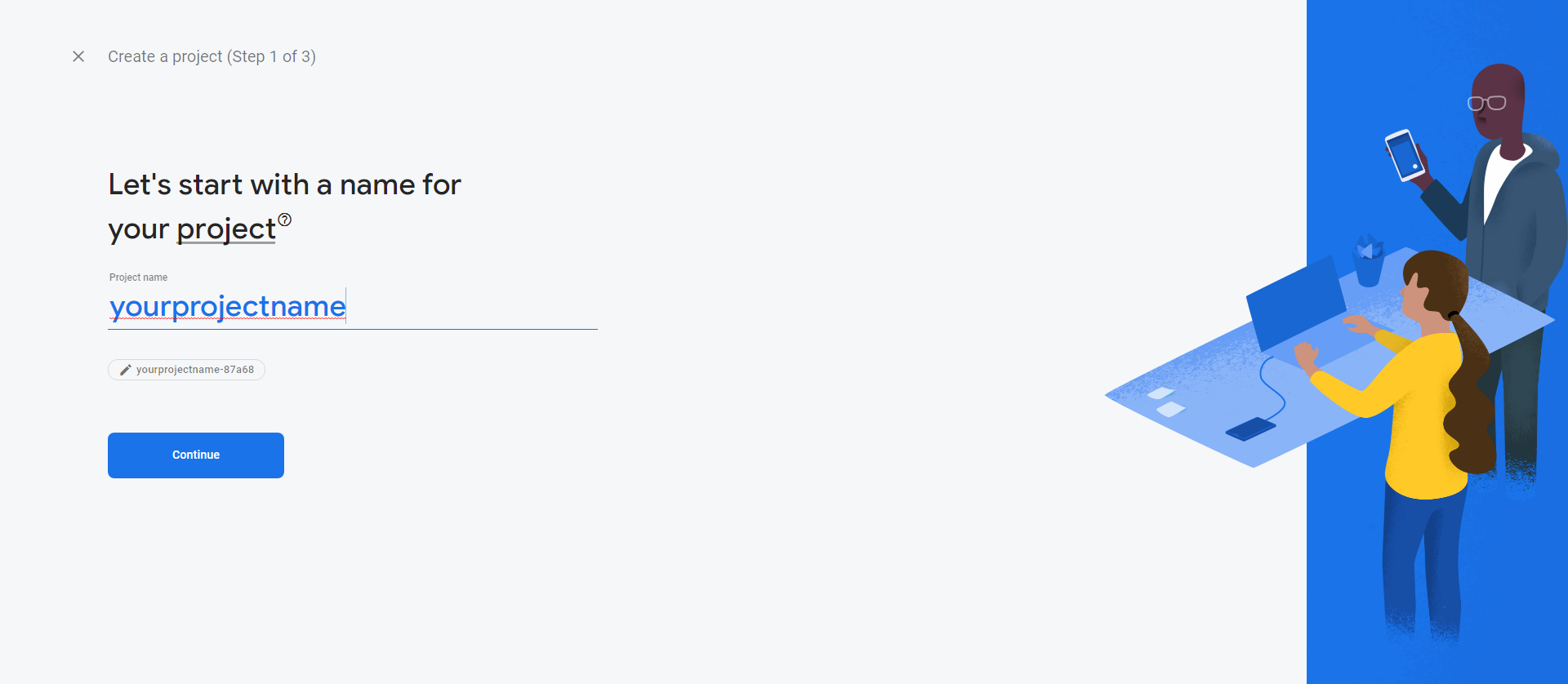
Task: Click Continue to proceed to step 2
Action: pyautogui.click(x=195, y=455)
